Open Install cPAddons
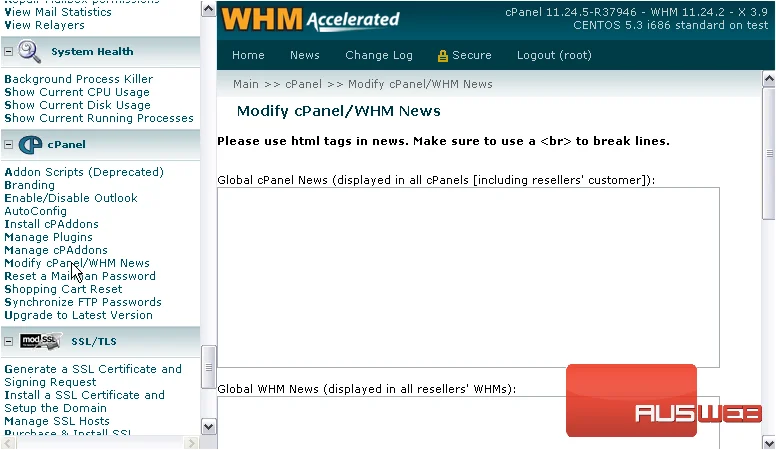This screenshot has width=776, height=450. tap(51, 224)
